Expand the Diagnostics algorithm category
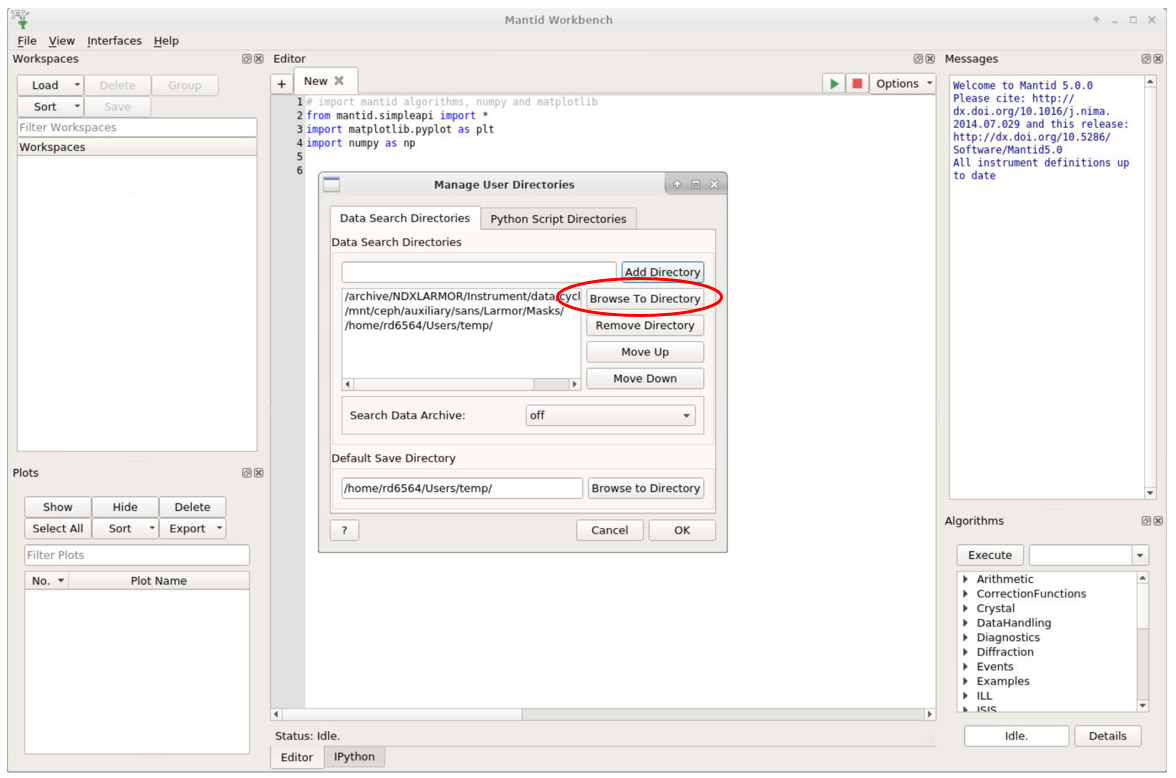The width and height of the screenshot is (1176, 778). 966,638
